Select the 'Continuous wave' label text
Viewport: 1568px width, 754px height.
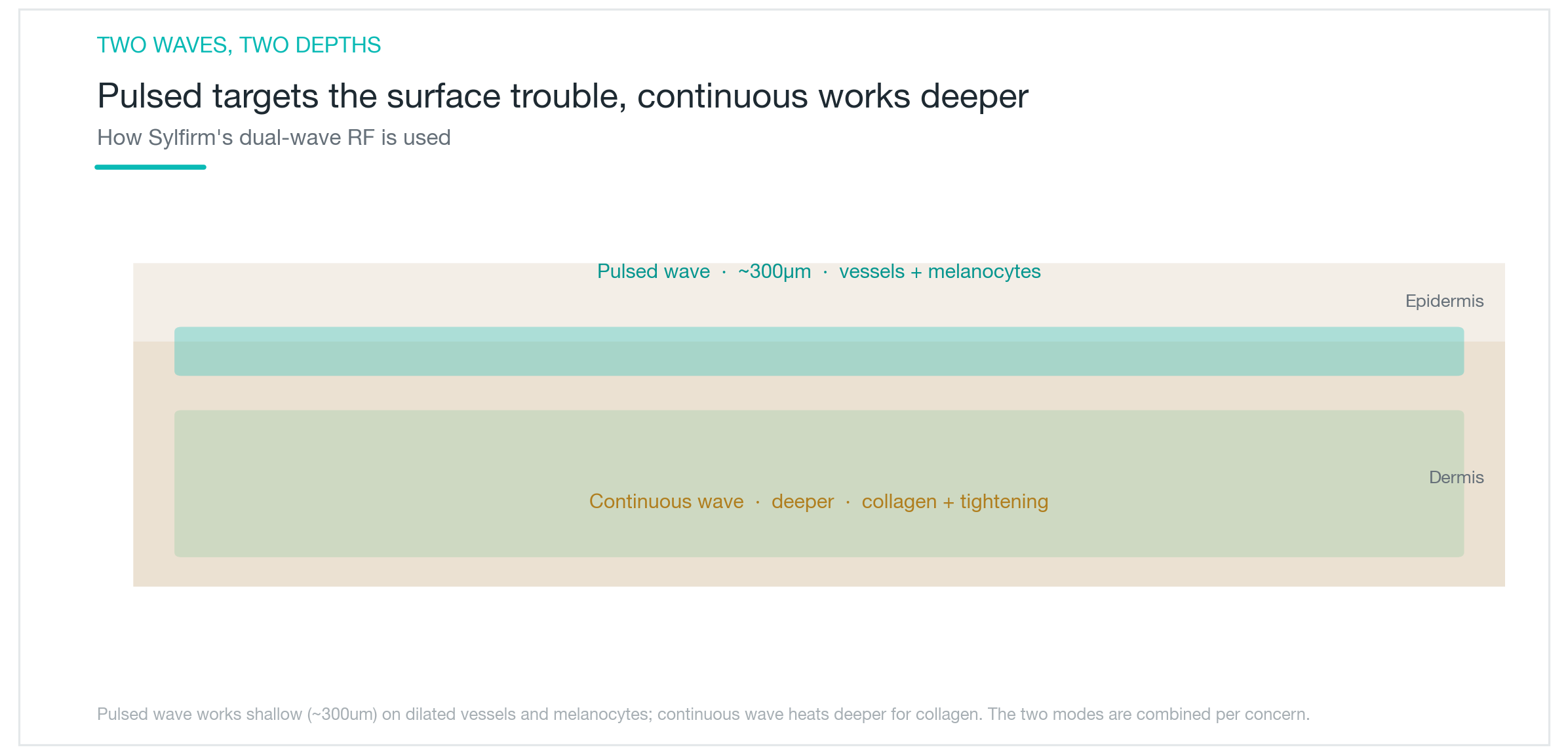click(x=666, y=502)
